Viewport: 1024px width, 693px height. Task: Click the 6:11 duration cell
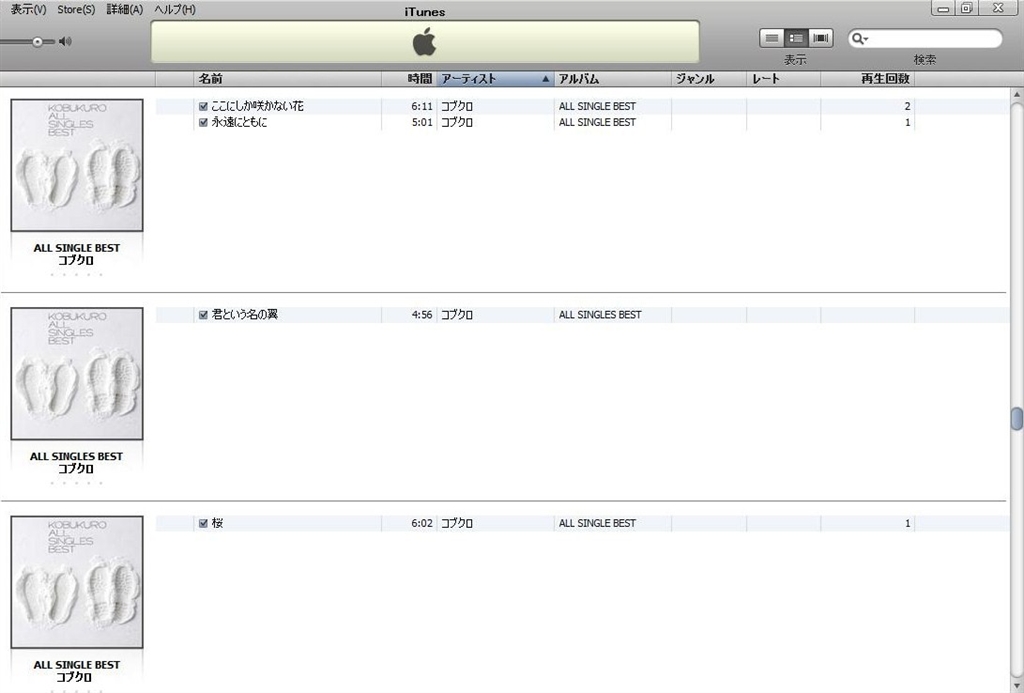422,106
